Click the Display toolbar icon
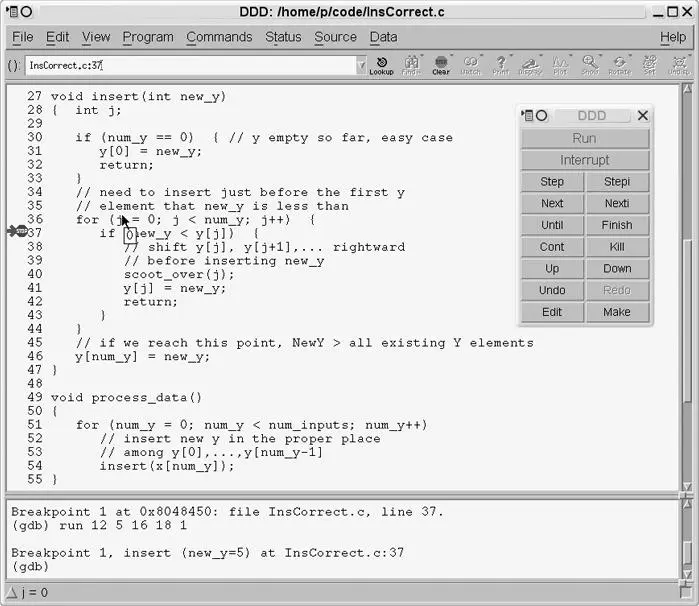Viewport: 699px width, 606px height. point(530,66)
